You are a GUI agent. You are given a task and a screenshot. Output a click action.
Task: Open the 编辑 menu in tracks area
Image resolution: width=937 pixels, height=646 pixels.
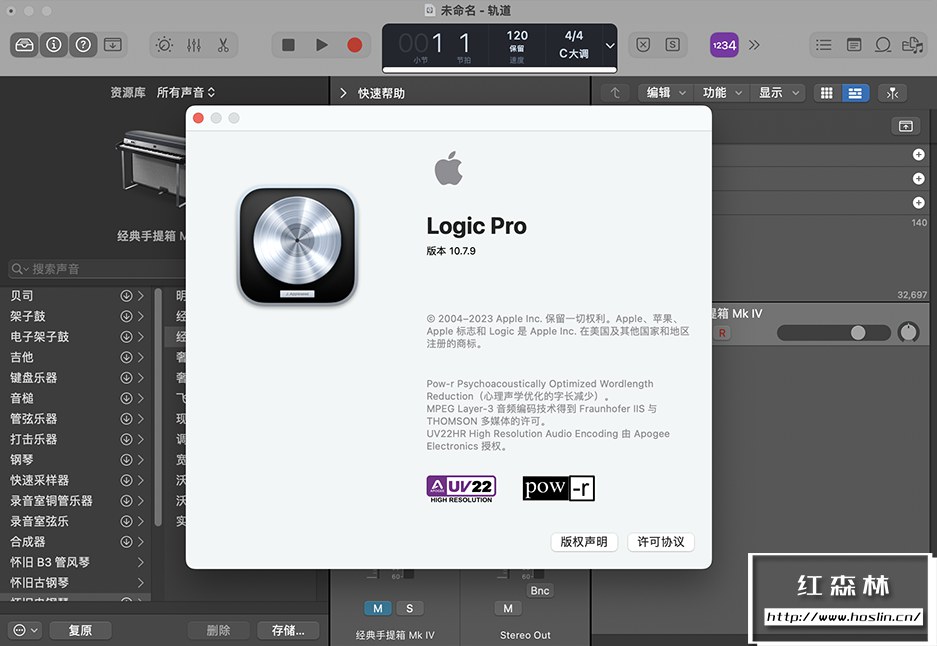[x=665, y=93]
